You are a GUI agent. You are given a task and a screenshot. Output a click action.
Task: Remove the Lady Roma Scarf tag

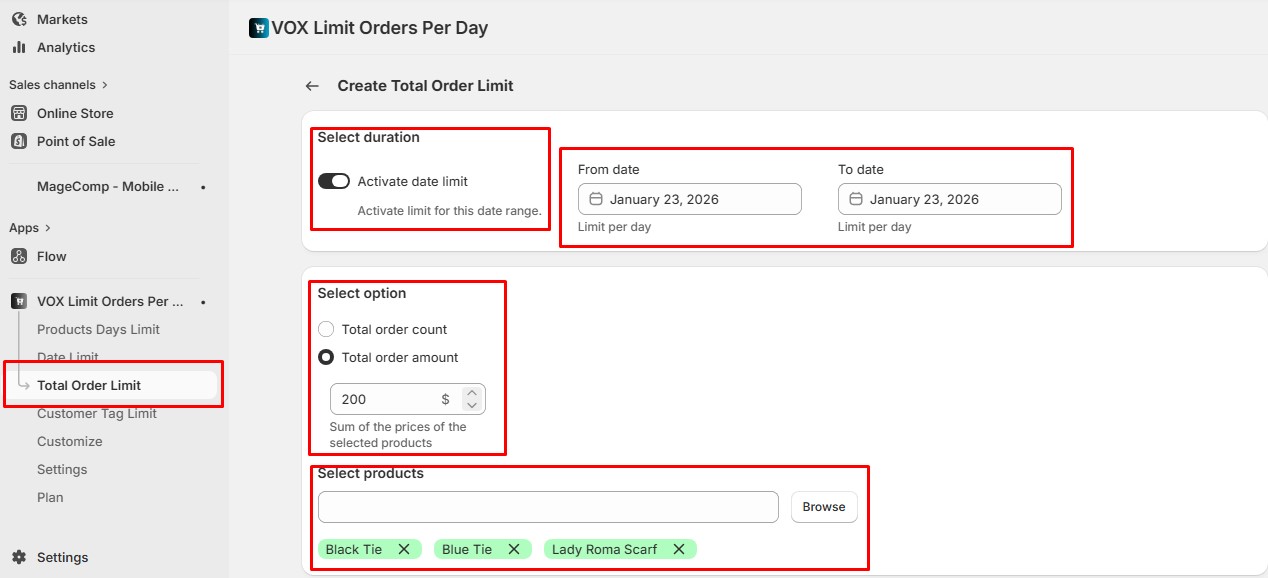pos(679,549)
